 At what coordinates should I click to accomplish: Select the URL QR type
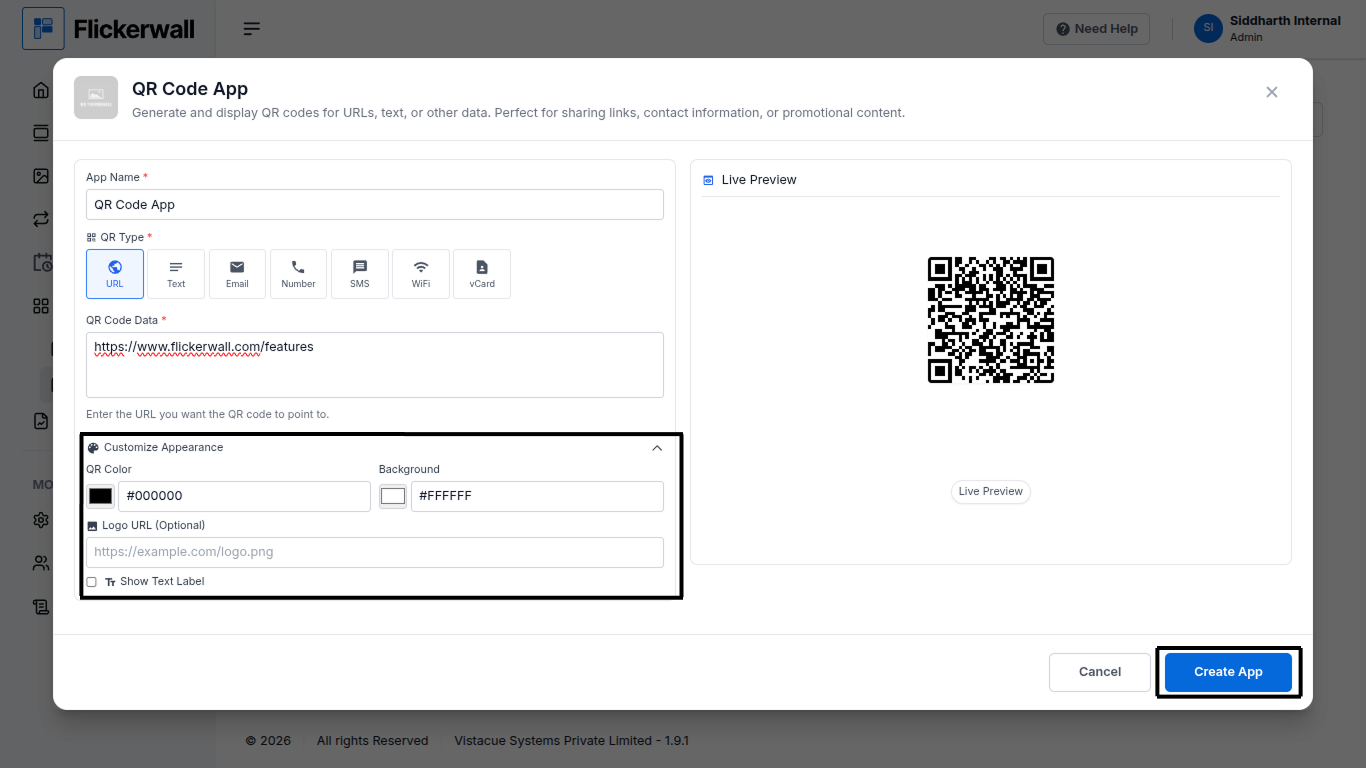115,275
